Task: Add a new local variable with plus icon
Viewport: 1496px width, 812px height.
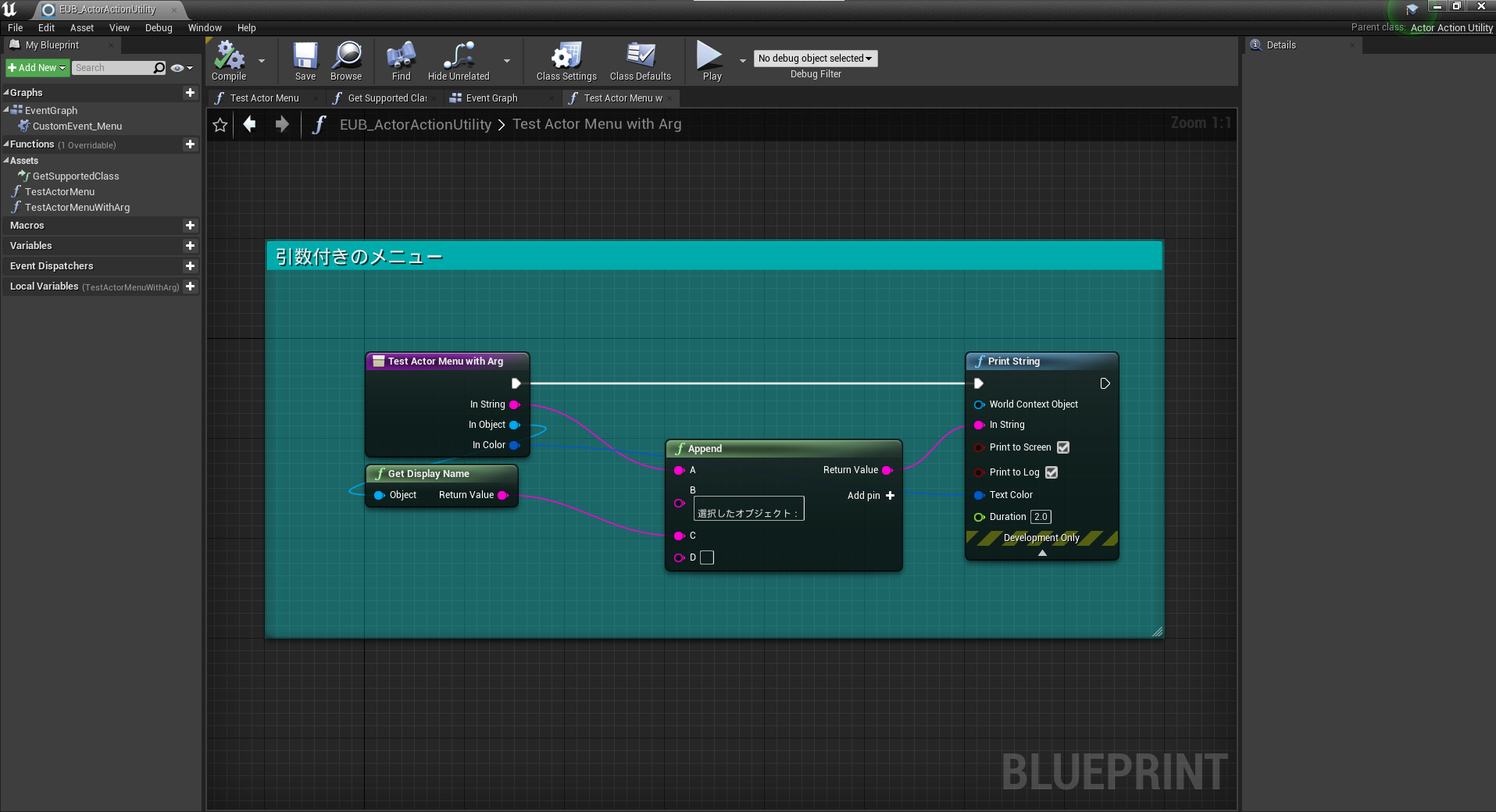Action: click(x=190, y=287)
